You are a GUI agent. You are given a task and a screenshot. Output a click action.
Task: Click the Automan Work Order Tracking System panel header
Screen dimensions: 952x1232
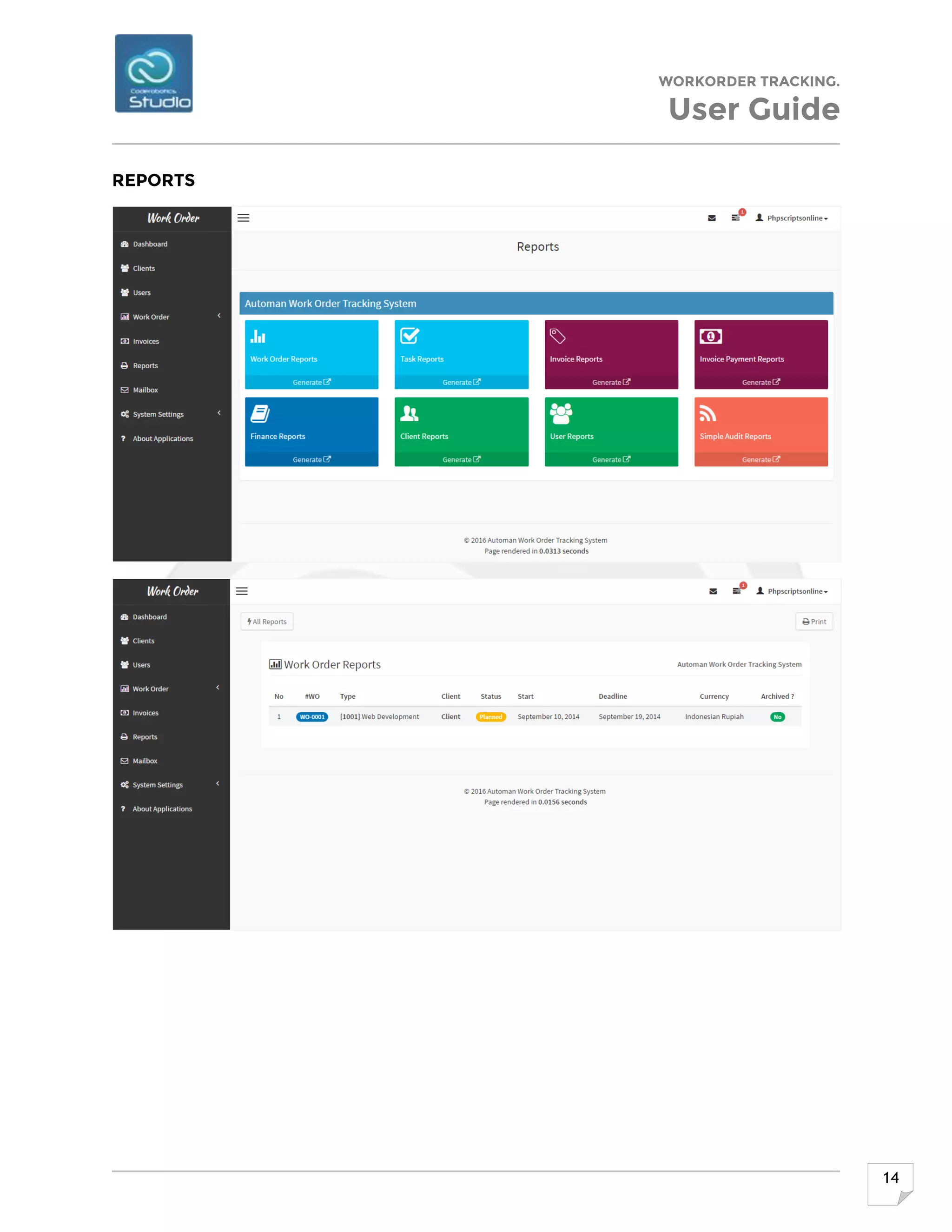[536, 304]
